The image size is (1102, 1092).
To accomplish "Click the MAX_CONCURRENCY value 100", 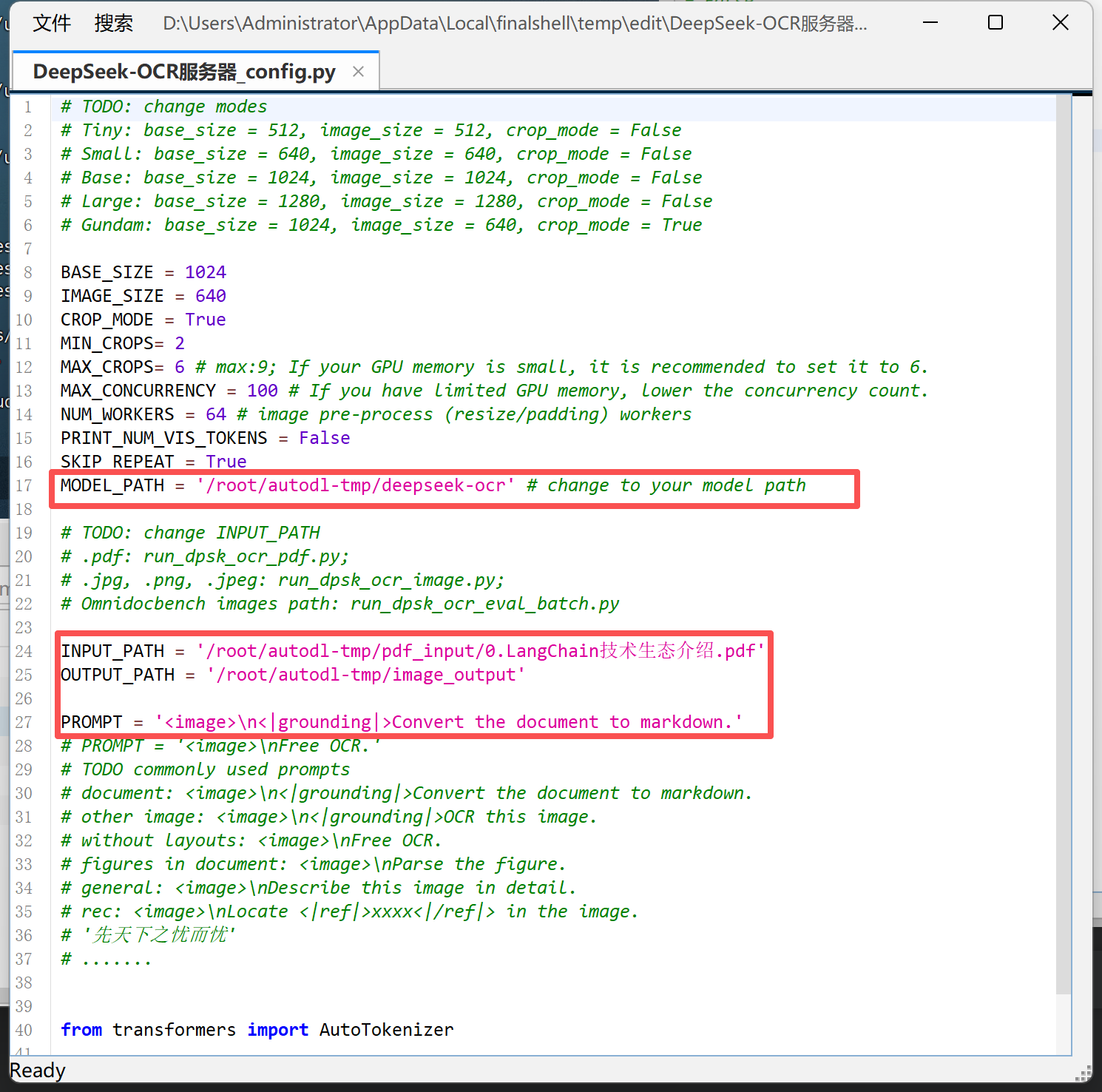I will (x=263, y=391).
